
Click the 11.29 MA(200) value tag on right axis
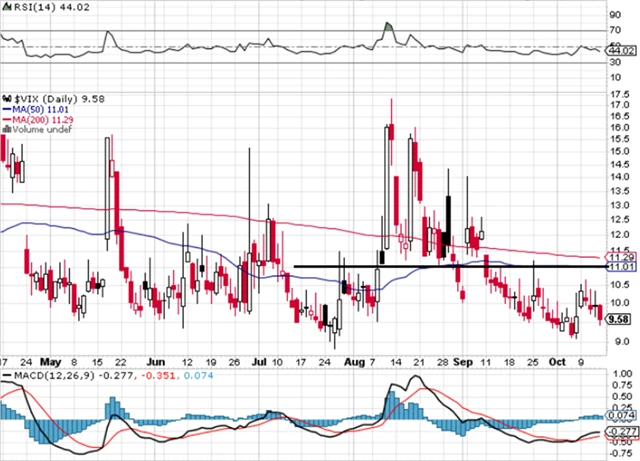(x=620, y=257)
